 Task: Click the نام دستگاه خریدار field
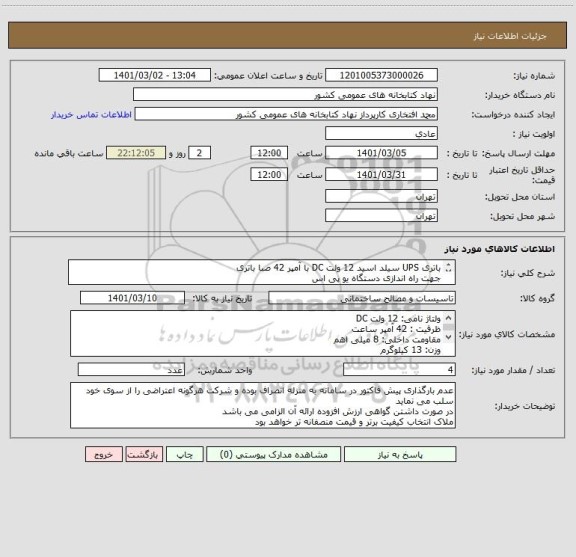click(285, 94)
